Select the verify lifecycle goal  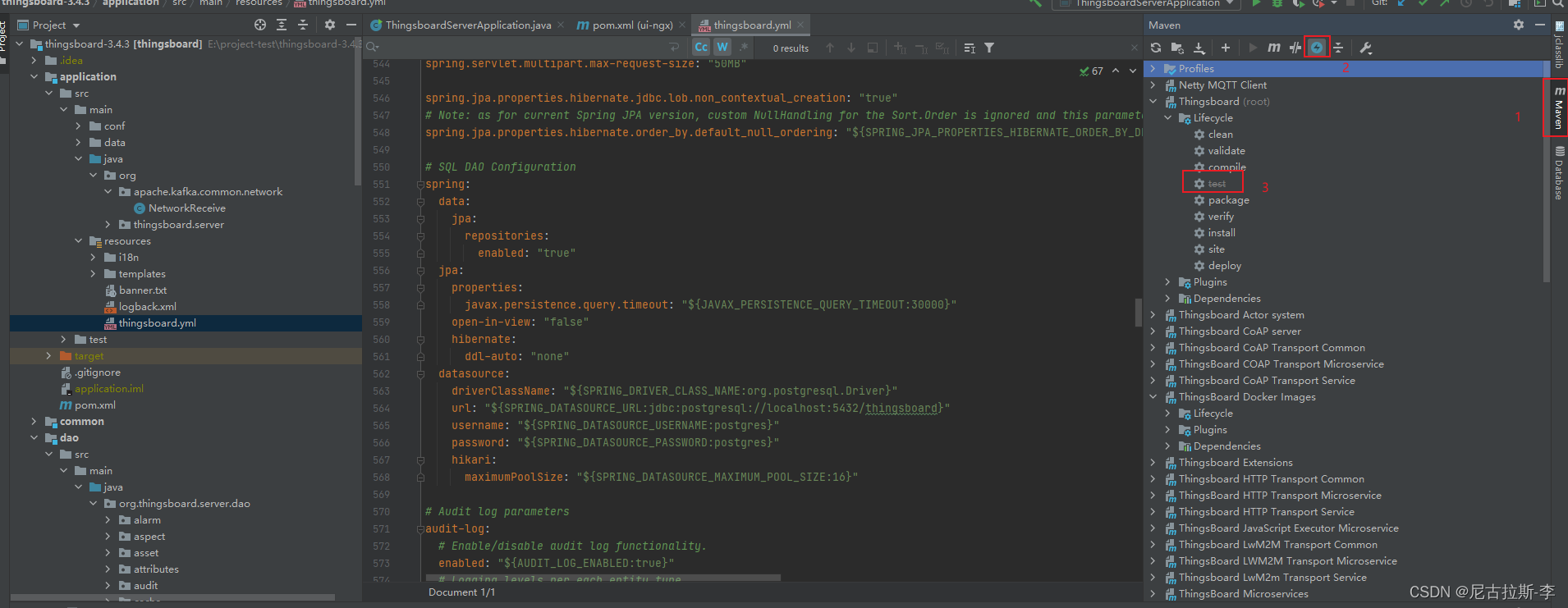tap(1214, 217)
